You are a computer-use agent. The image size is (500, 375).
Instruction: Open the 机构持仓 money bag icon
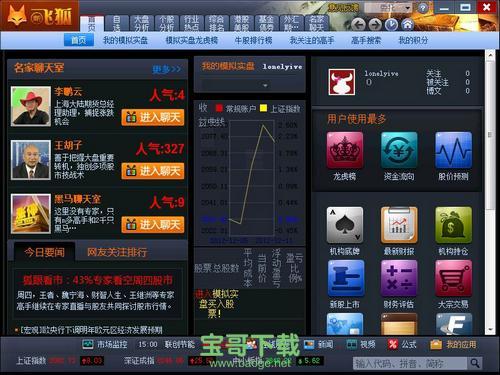tap(453, 225)
